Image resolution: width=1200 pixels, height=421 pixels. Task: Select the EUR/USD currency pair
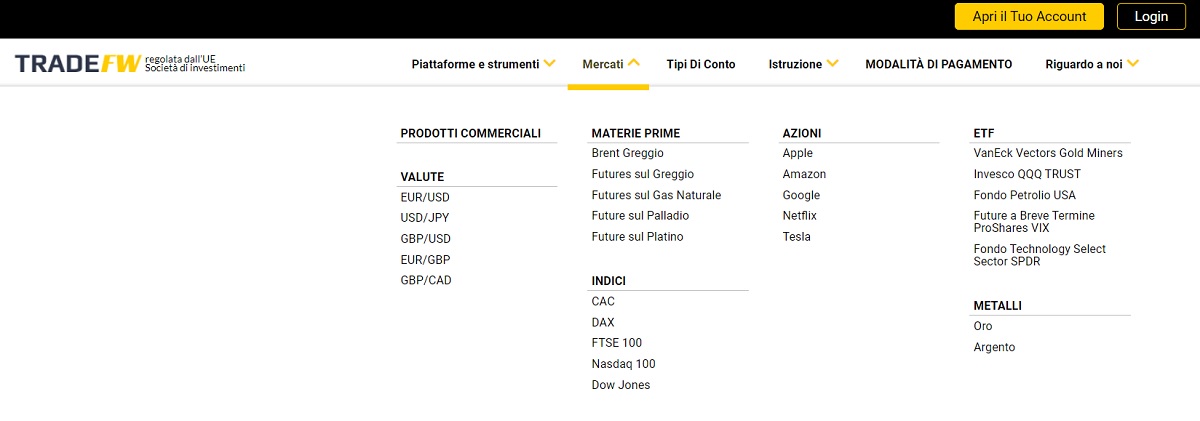coord(425,198)
